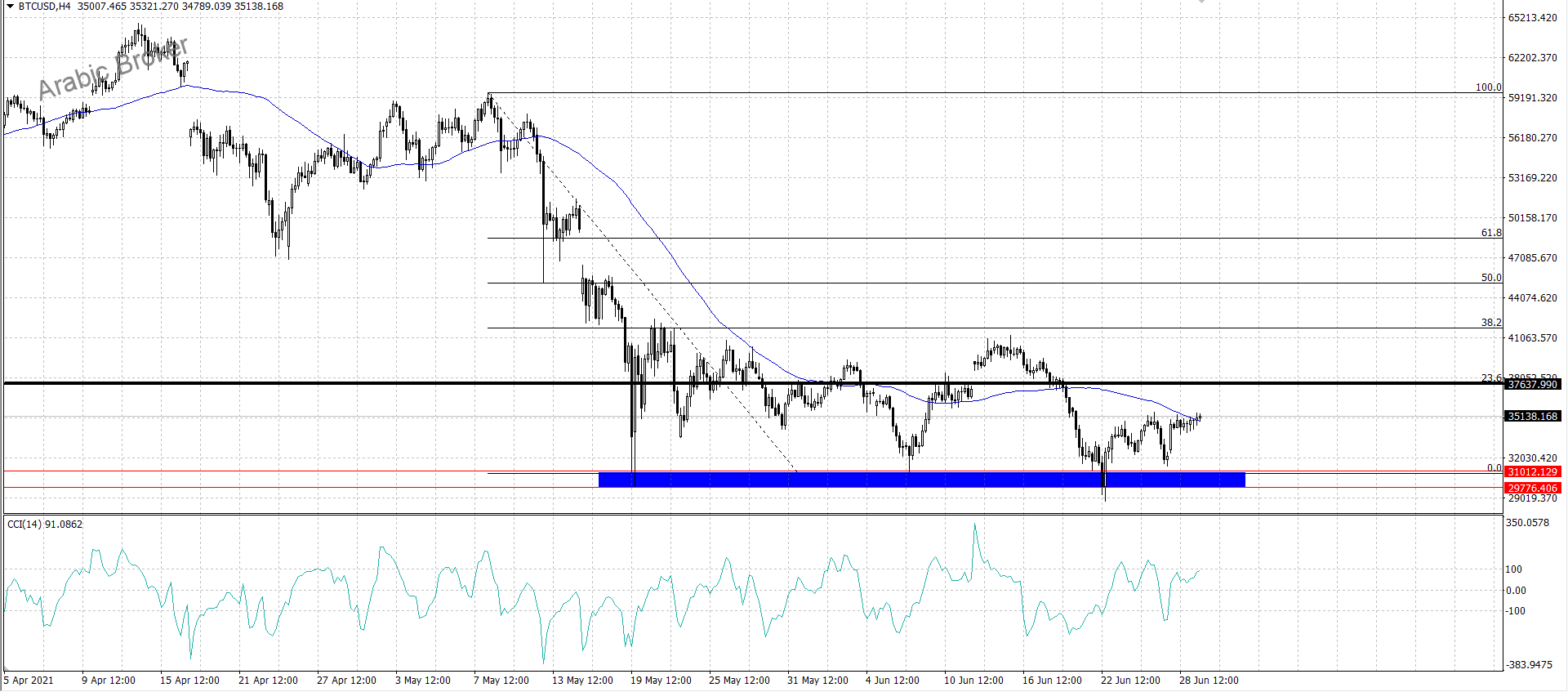The height and width of the screenshot is (692, 1568).
Task: Click the 50158.170 price axis label
Action: pos(1532,217)
